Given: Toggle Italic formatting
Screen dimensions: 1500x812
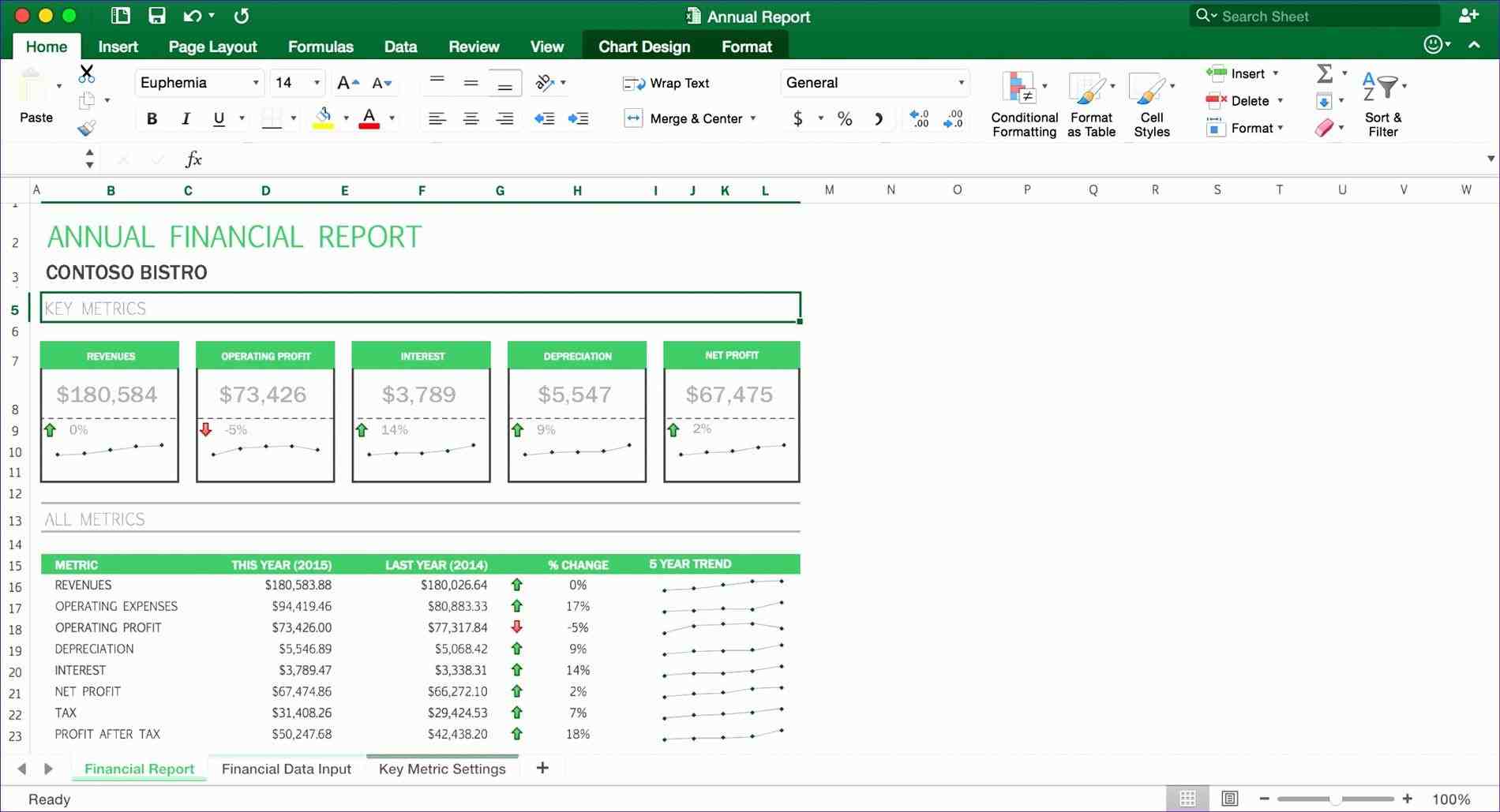Looking at the screenshot, I should pyautogui.click(x=186, y=118).
